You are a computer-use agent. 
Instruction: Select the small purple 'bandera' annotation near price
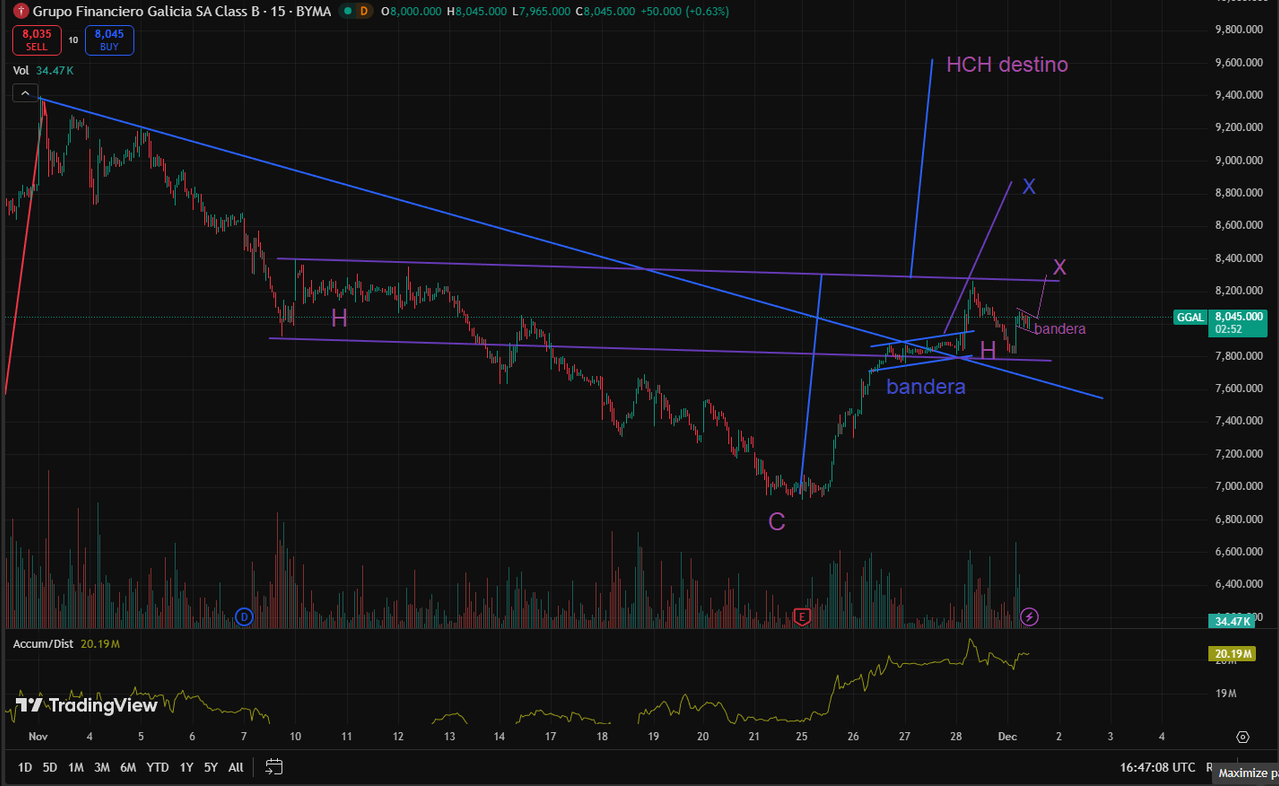point(1060,329)
